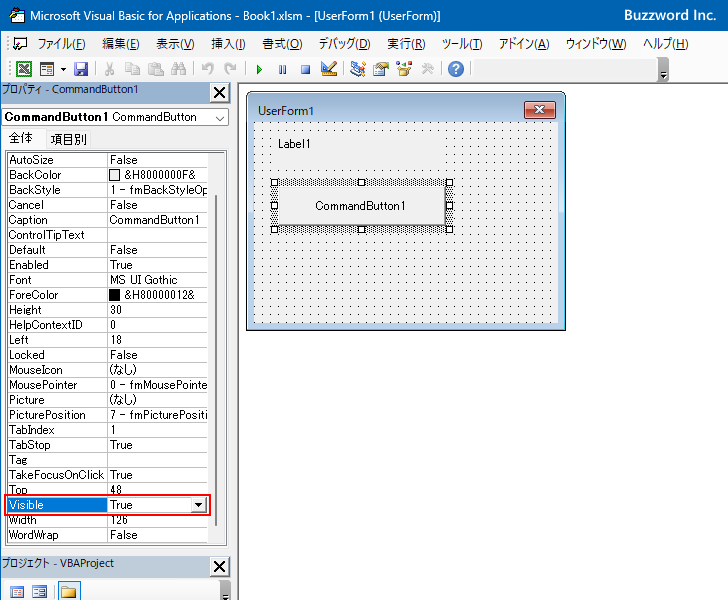Viewport: 728px width, 600px height.
Task: Open the Object Browser icon
Action: pos(404,69)
